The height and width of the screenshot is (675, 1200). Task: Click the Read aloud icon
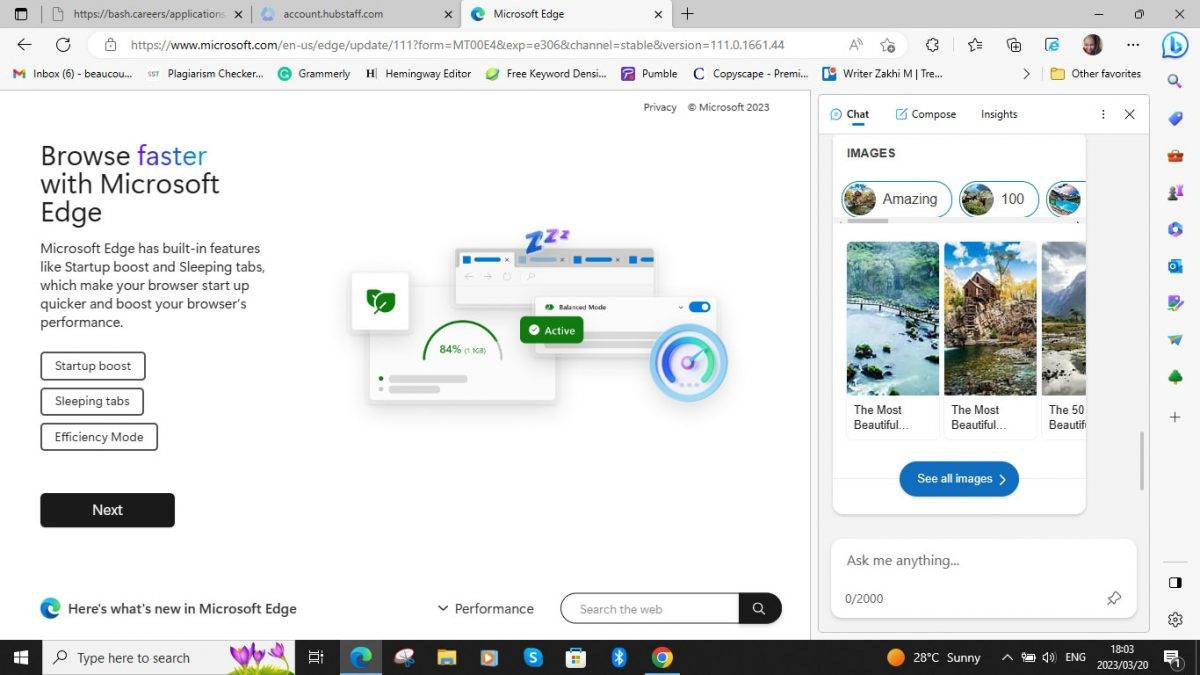856,45
